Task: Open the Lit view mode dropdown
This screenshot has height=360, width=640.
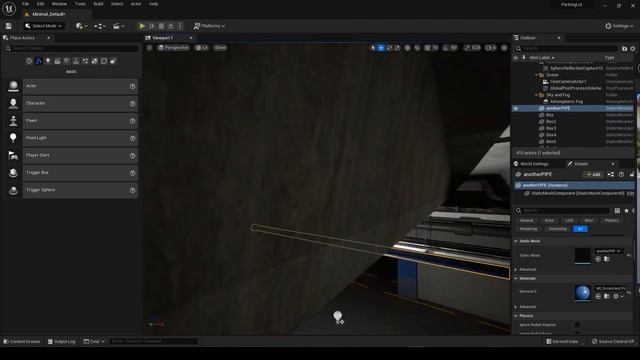Action: click(202, 47)
